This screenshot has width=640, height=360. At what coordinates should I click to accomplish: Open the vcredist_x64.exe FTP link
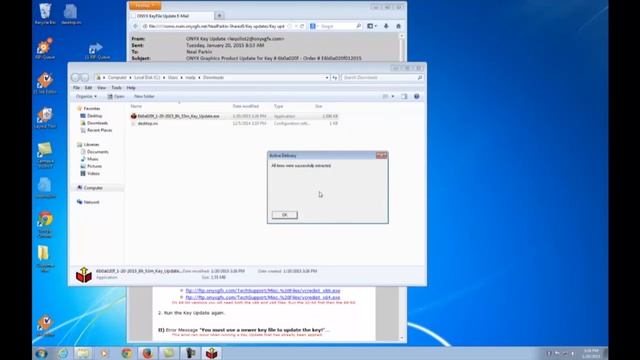[x=263, y=298]
